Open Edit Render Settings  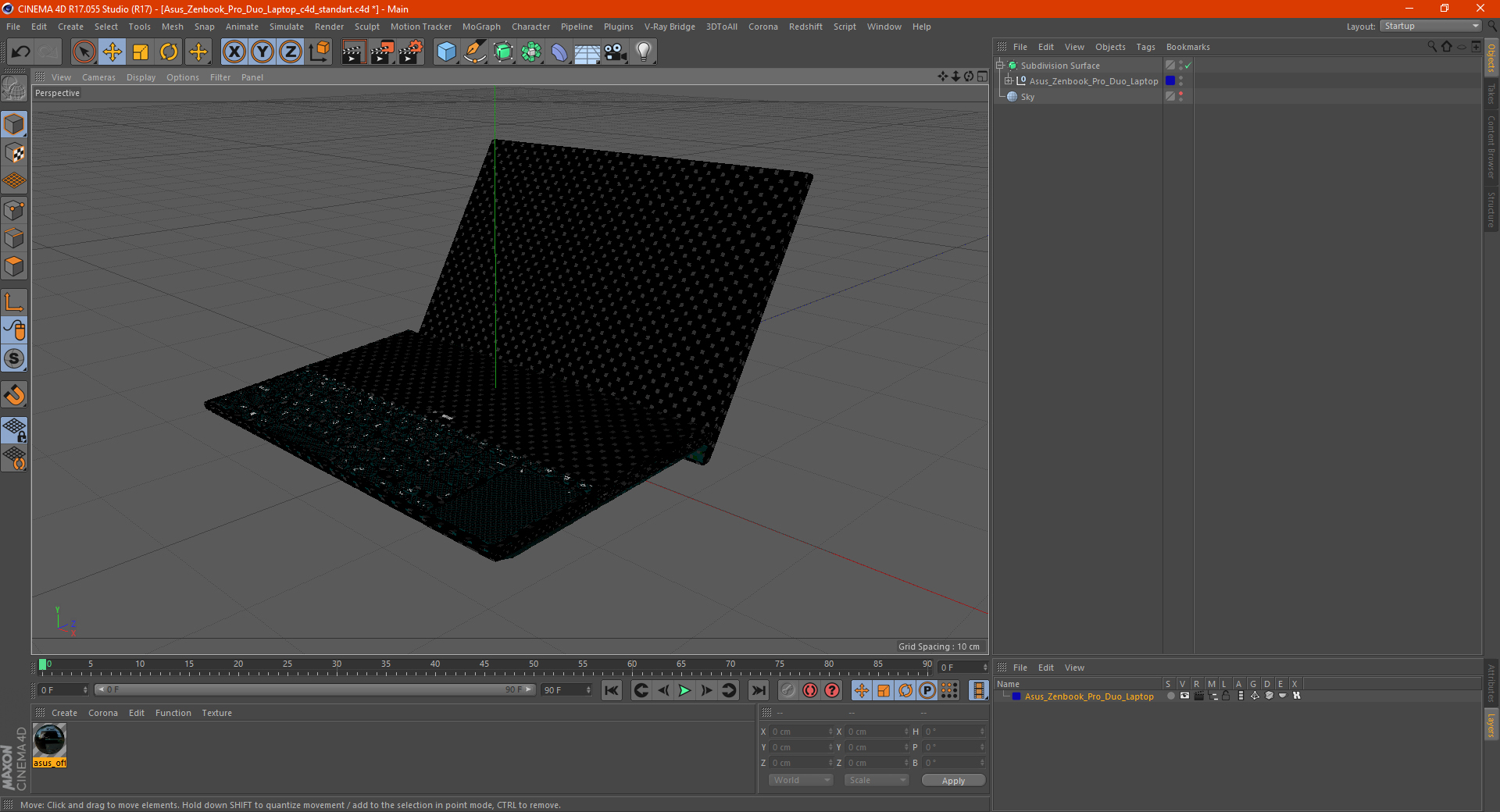pyautogui.click(x=411, y=52)
